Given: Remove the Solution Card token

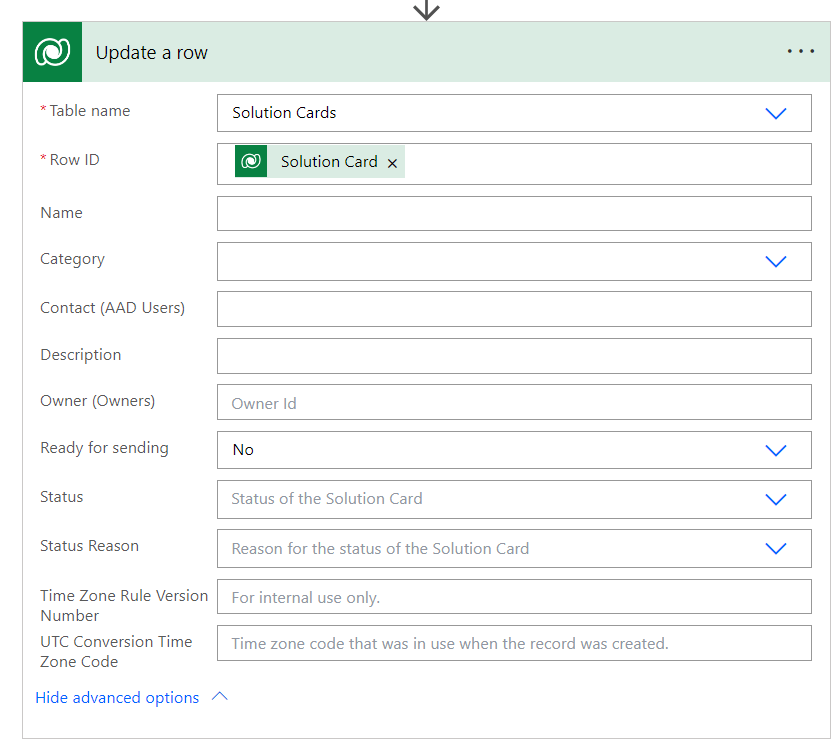Looking at the screenshot, I should point(392,163).
